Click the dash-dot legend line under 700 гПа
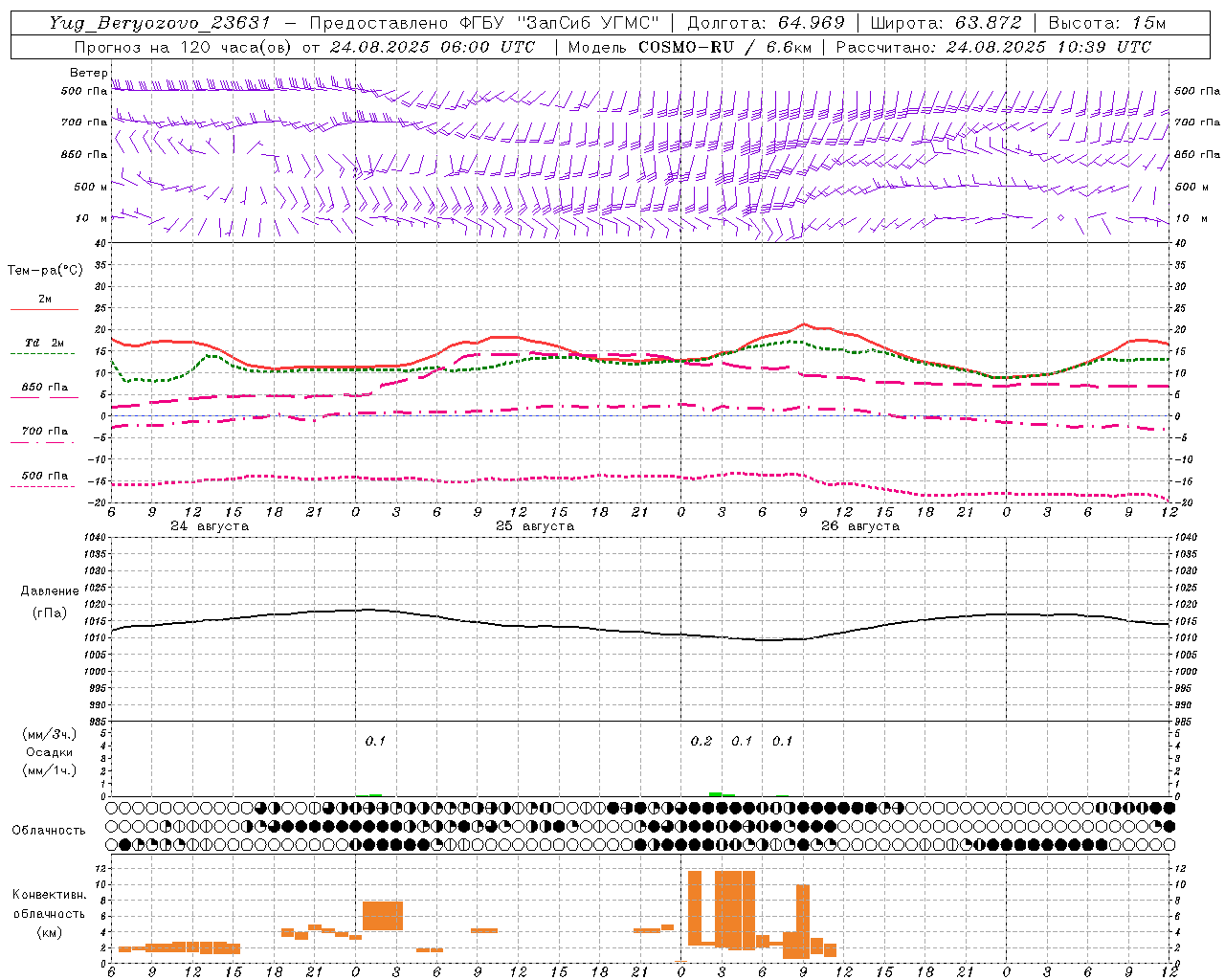The width and height of the screenshot is (1225, 980). 43,443
